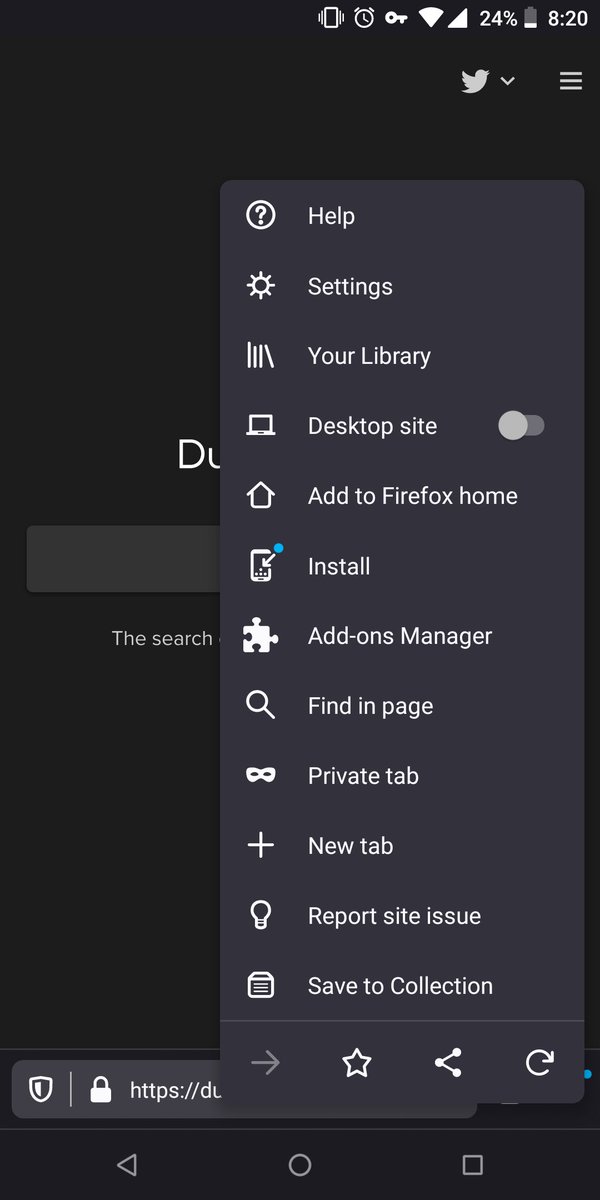
Task: Reload the page with the refresh icon
Action: point(539,1063)
